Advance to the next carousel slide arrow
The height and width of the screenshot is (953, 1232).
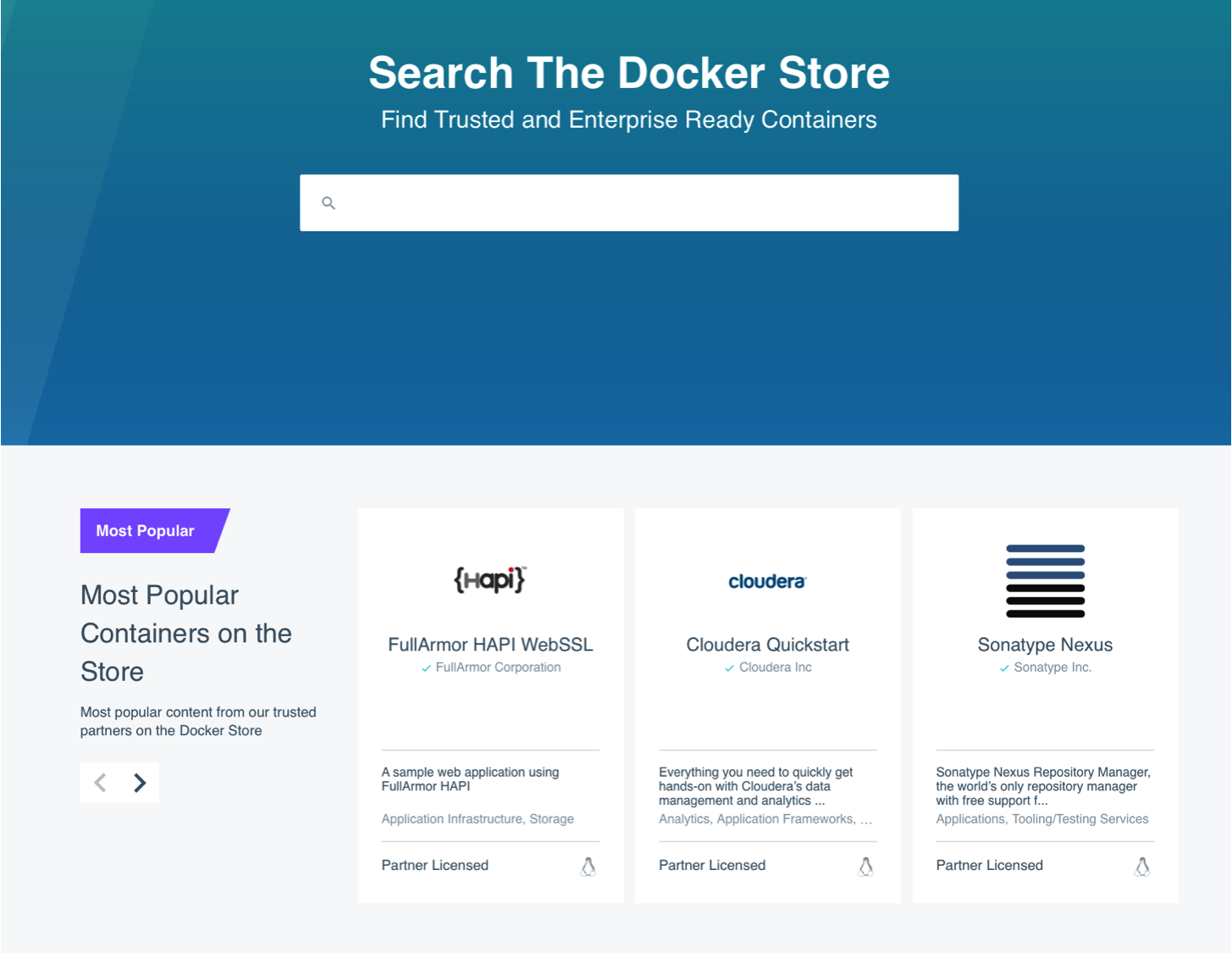pyautogui.click(x=140, y=783)
